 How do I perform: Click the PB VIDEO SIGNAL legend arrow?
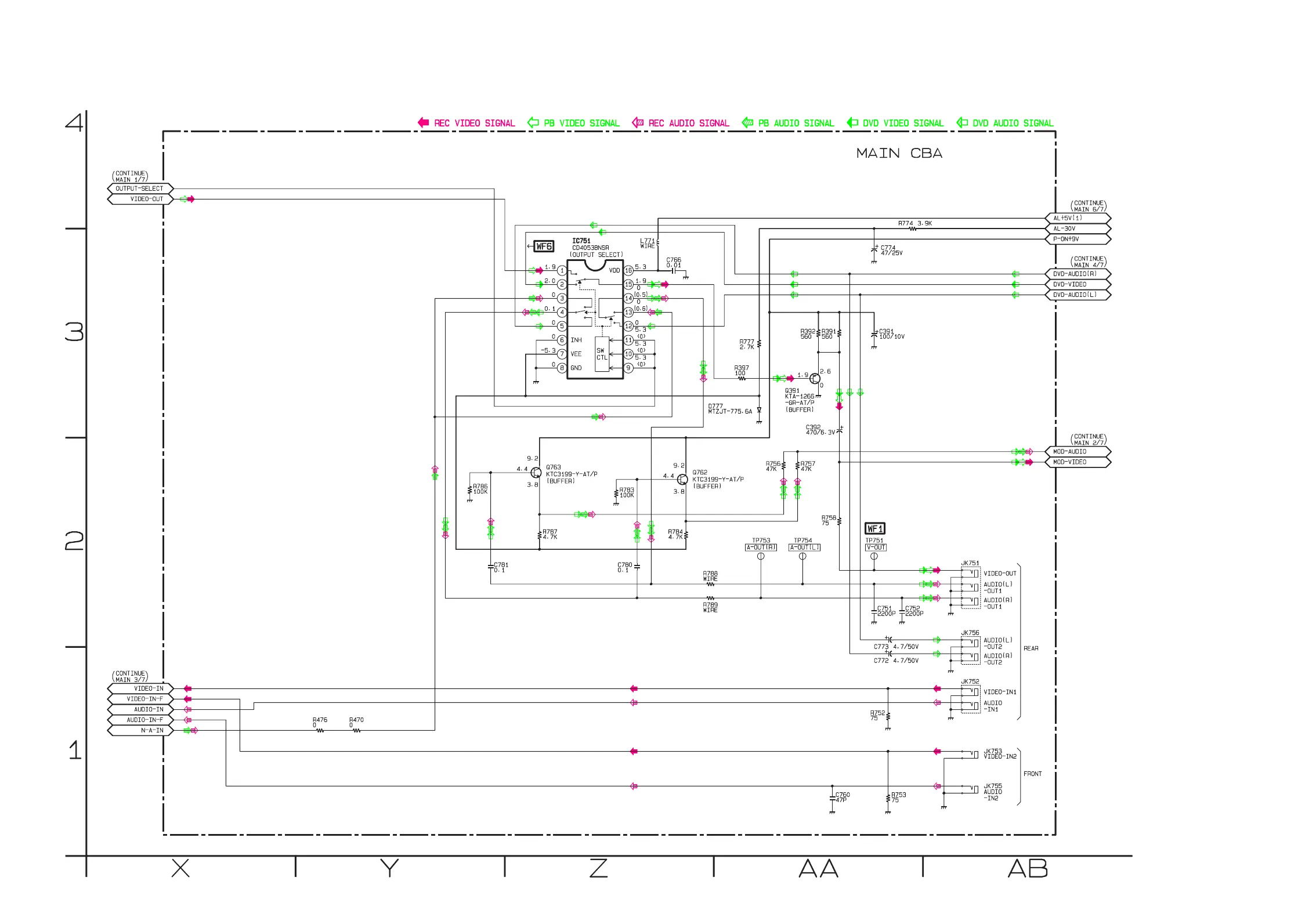[x=533, y=122]
